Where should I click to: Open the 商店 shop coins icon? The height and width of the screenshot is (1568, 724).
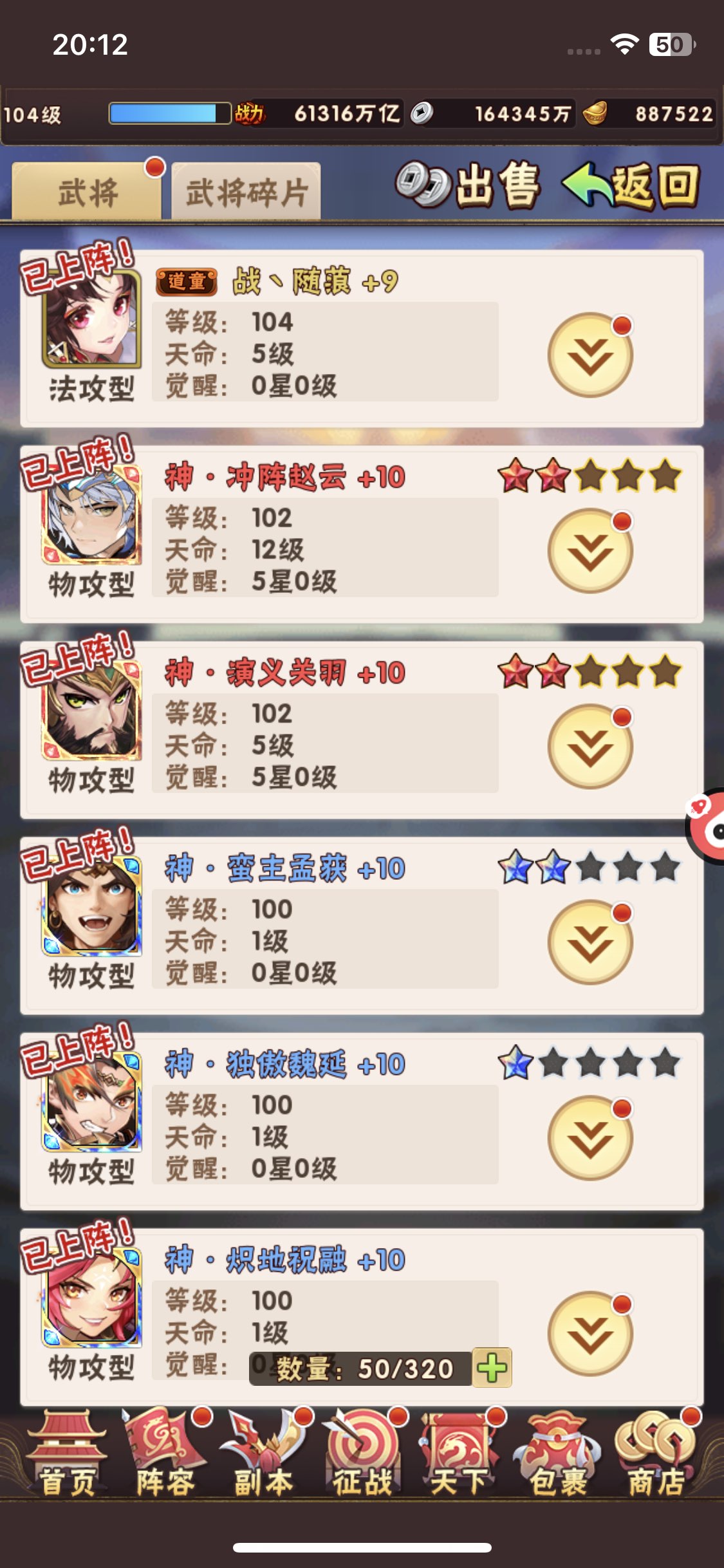coord(656,1454)
